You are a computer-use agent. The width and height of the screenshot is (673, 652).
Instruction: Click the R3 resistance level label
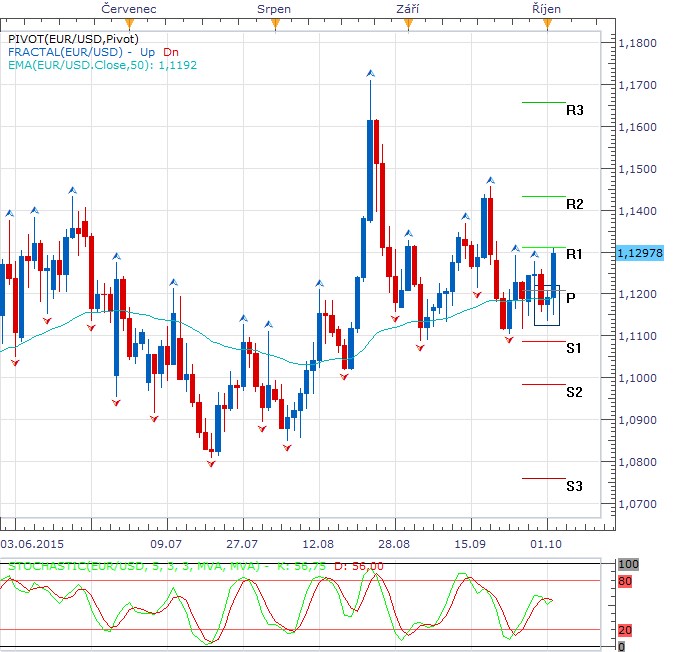(574, 110)
